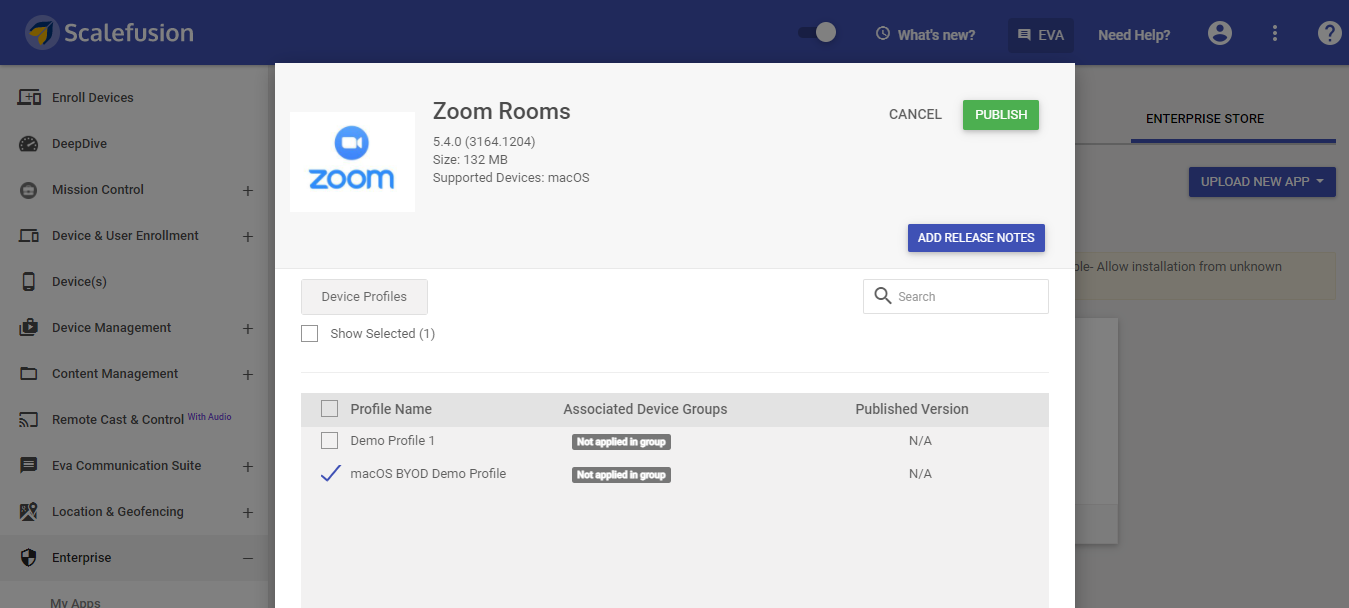Click Demo Profile 1 row name
This screenshot has height=608, width=1349.
(392, 441)
